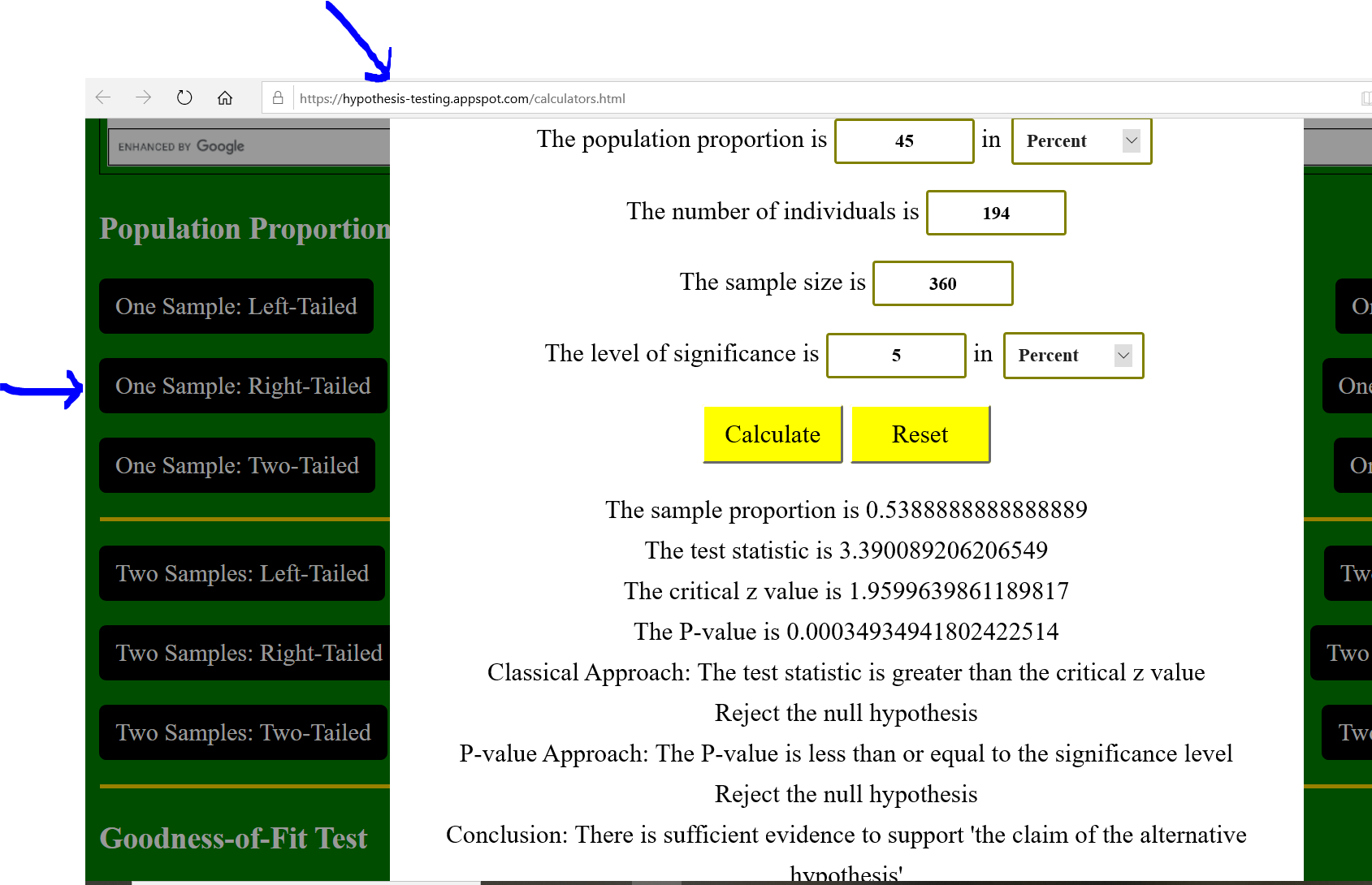Click the Conclusion sentence text
1372x885 pixels.
click(846, 854)
